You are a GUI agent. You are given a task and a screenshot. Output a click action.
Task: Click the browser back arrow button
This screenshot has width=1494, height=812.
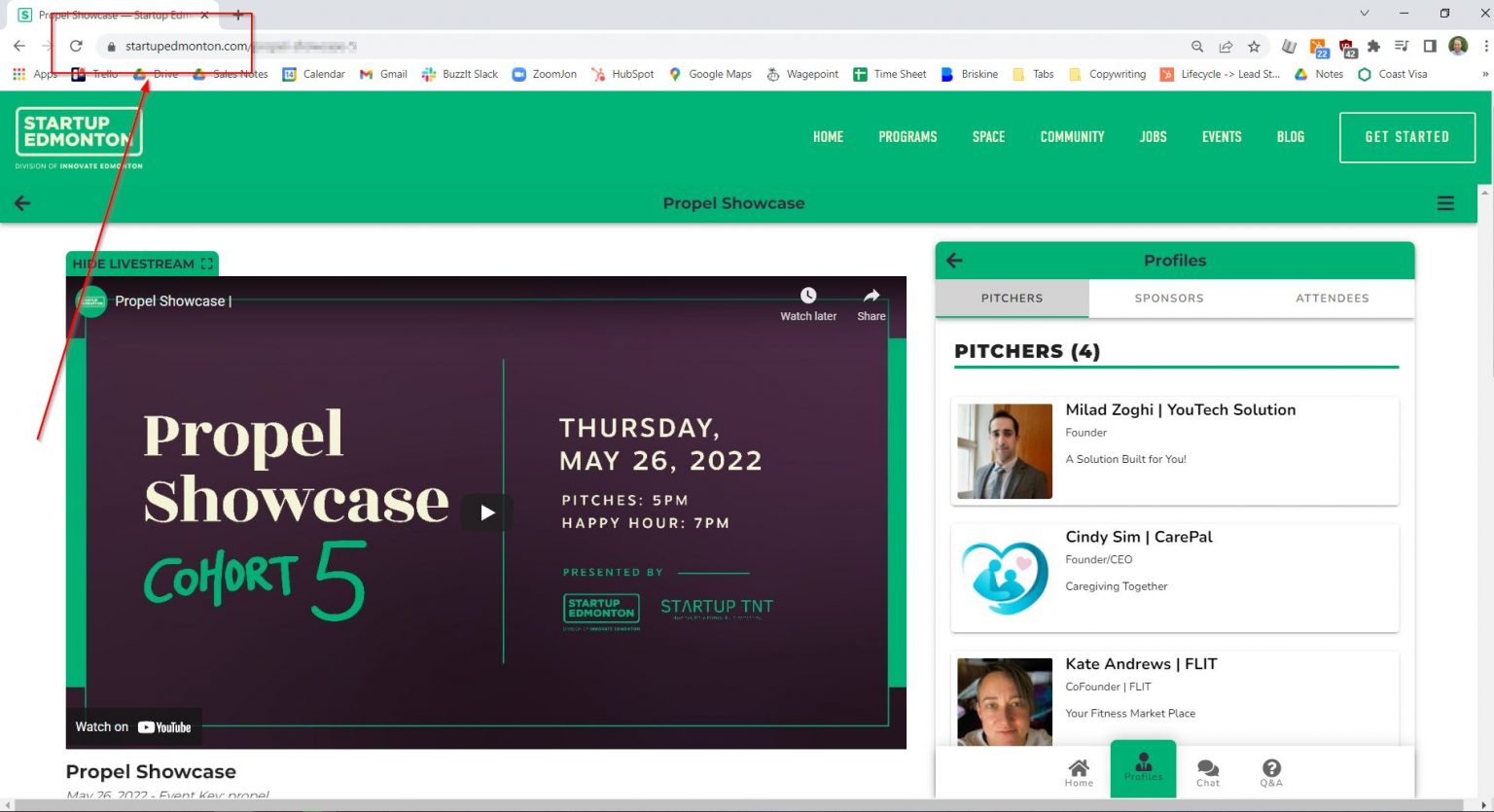[19, 46]
